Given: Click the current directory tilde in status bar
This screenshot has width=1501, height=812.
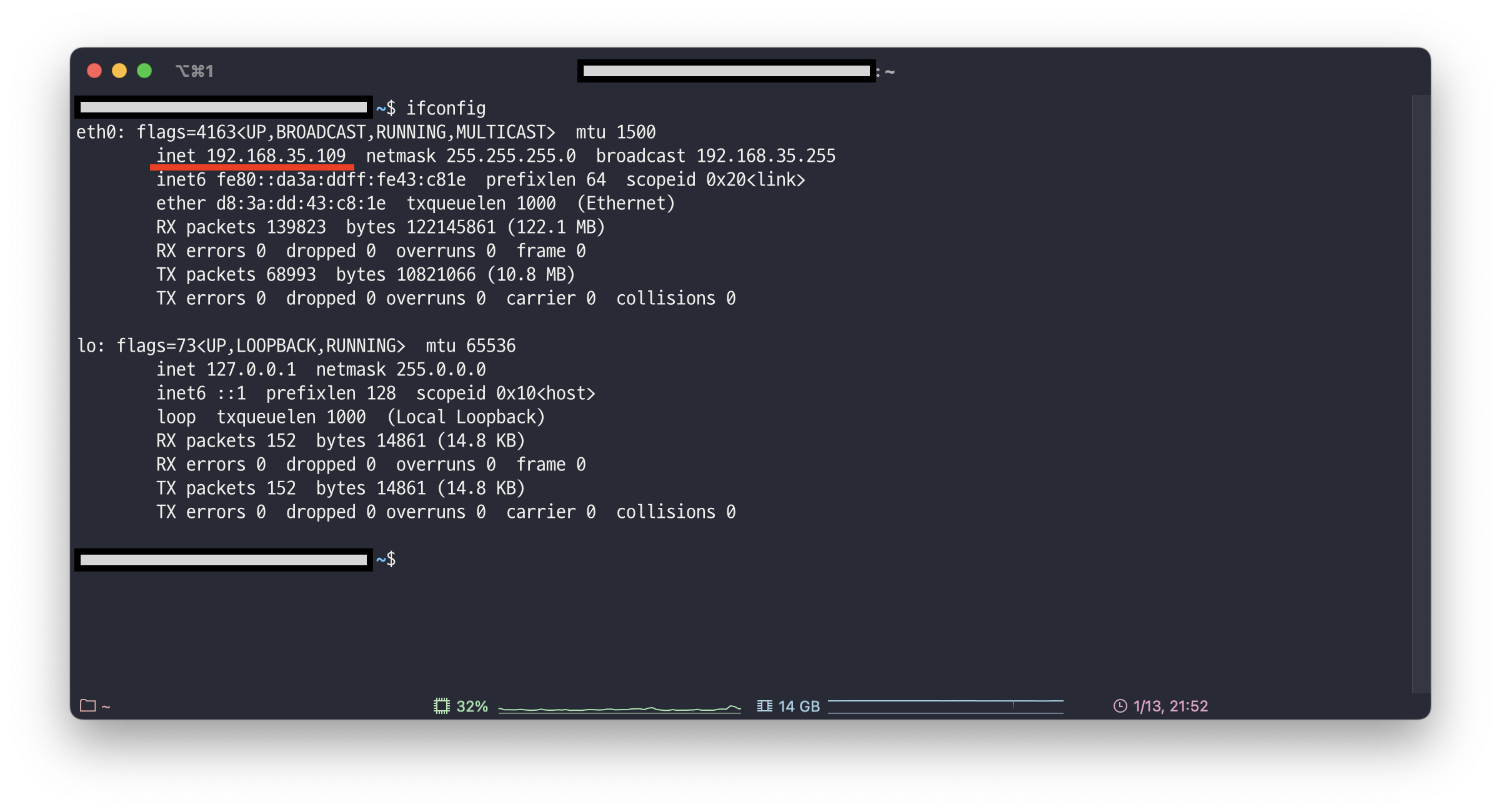Looking at the screenshot, I should click(106, 706).
